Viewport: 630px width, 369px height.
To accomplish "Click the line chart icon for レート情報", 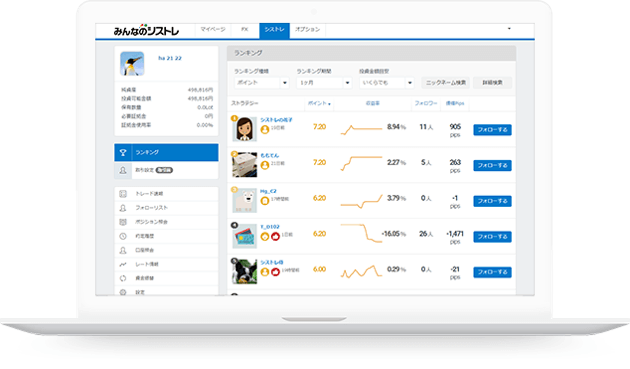I will (x=123, y=264).
